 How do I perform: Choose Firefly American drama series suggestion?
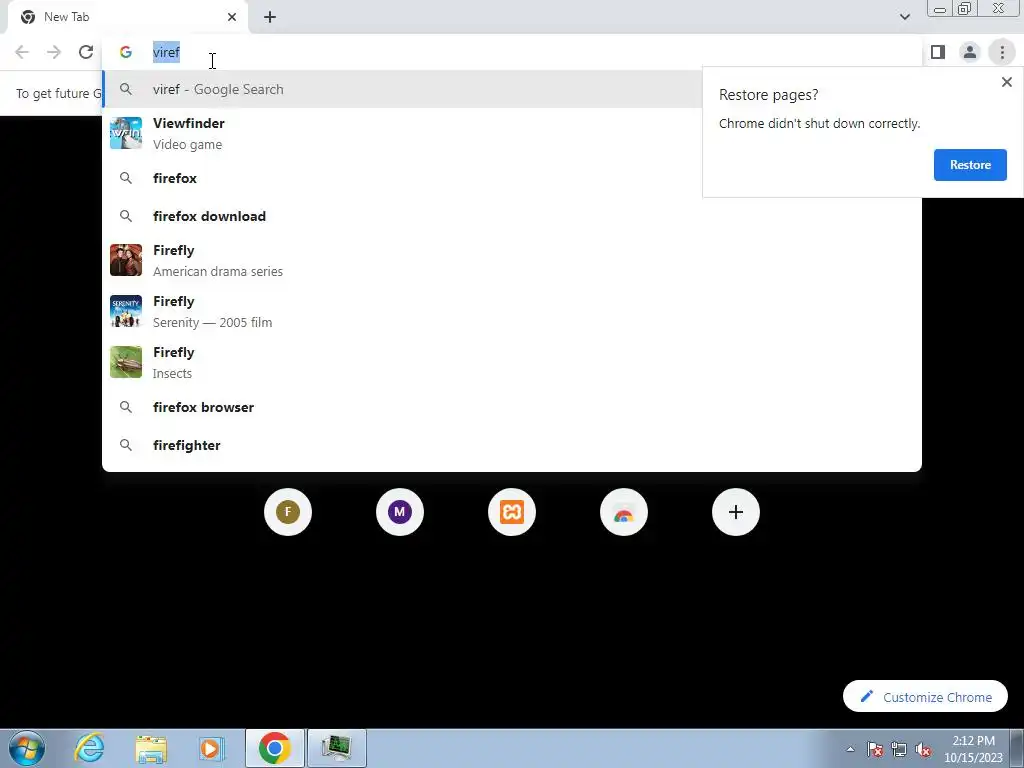(x=512, y=260)
